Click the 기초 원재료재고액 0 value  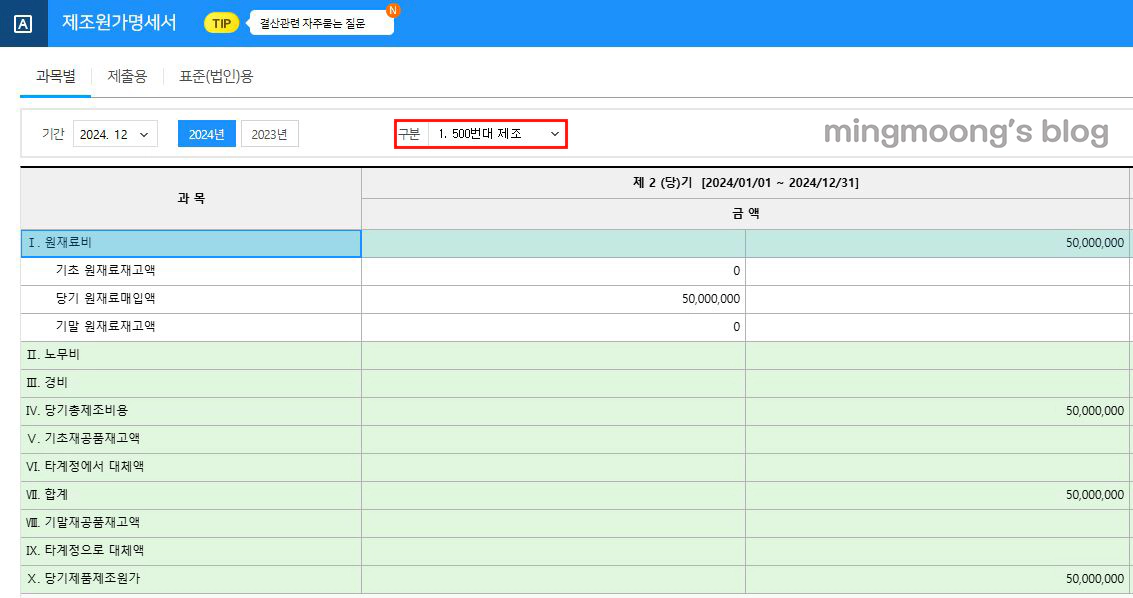coord(736,271)
